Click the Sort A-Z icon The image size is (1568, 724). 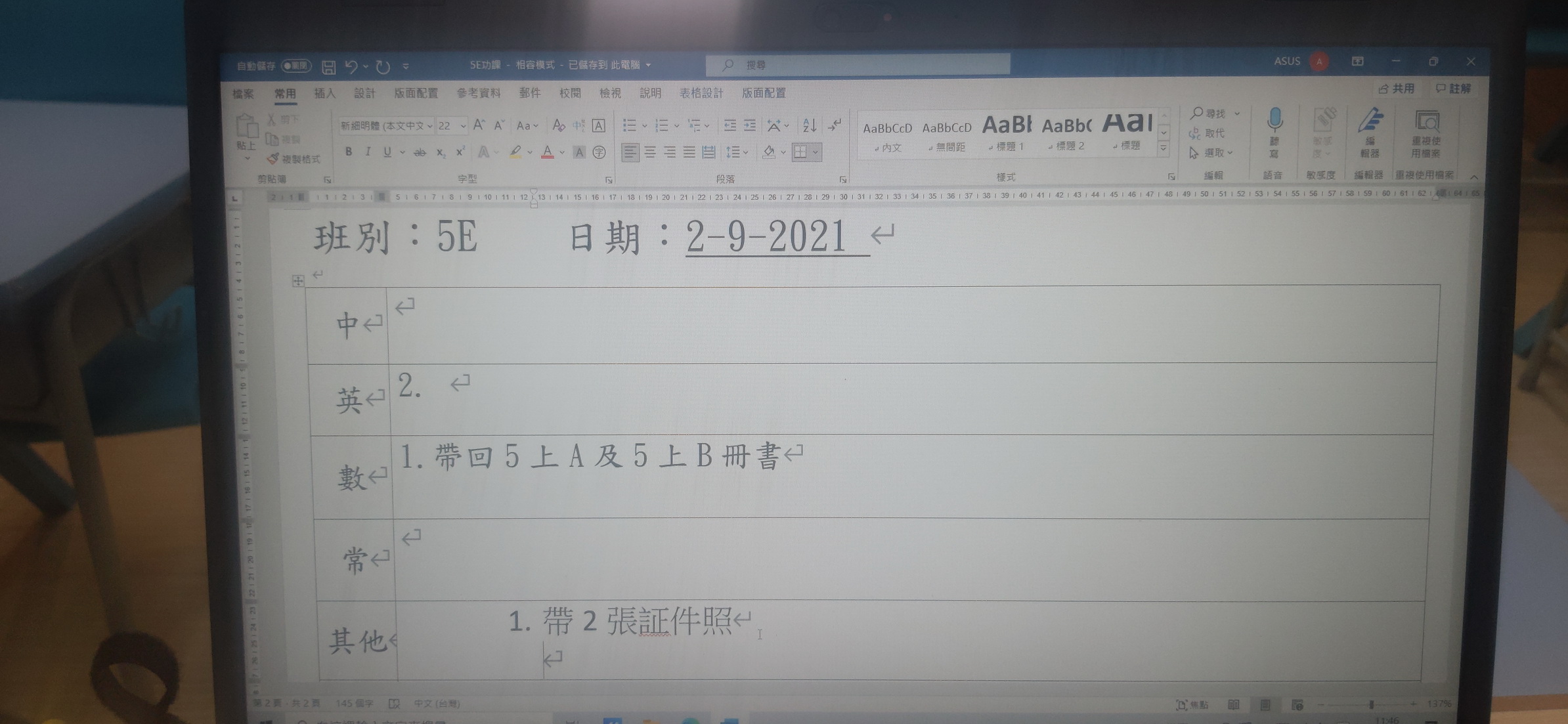point(809,125)
